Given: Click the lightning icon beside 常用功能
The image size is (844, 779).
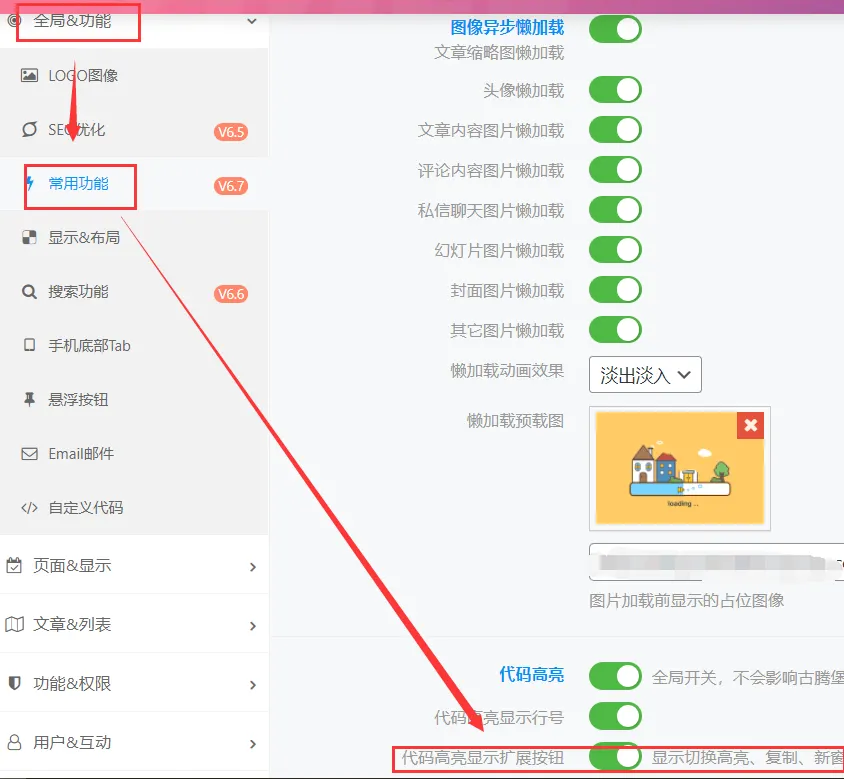Looking at the screenshot, I should (x=30, y=184).
